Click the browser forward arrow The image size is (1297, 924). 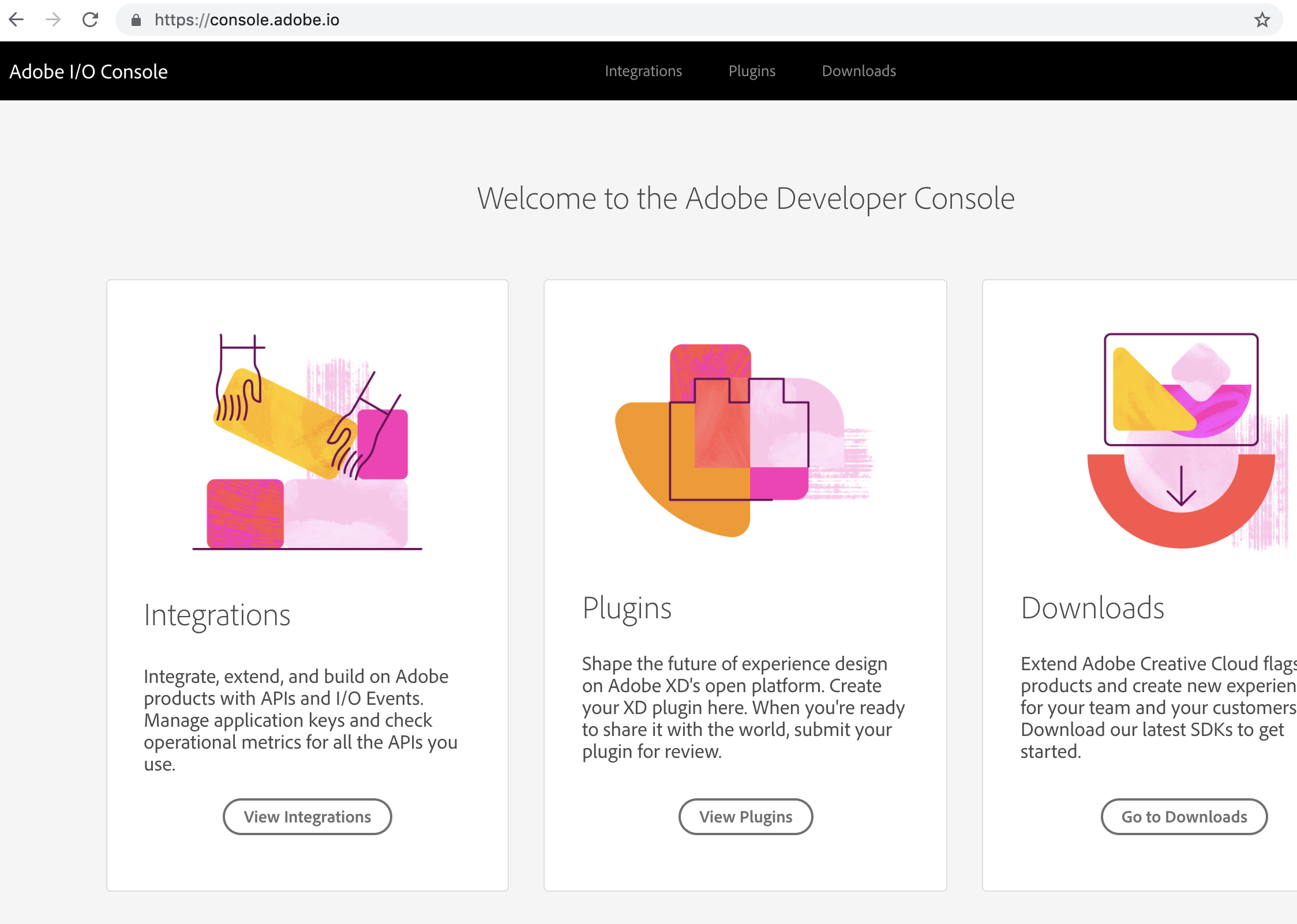pos(53,19)
